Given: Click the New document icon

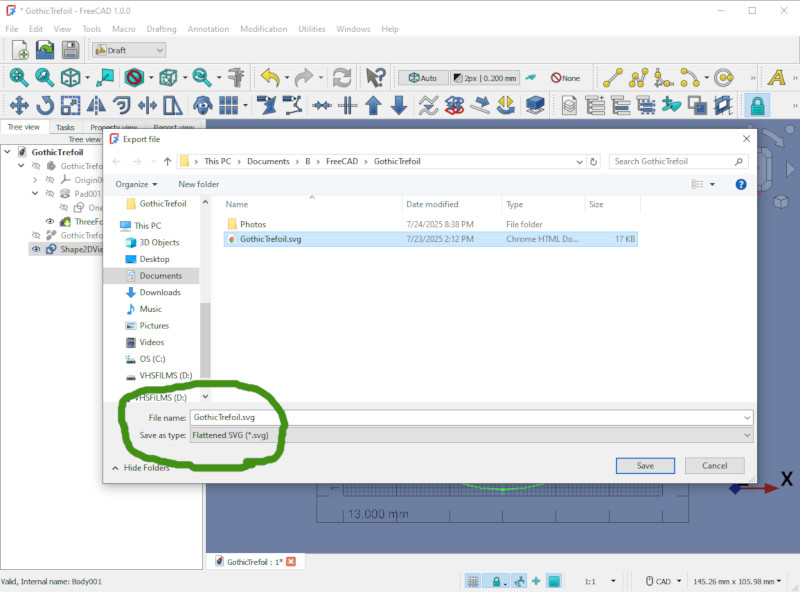Looking at the screenshot, I should coord(20,50).
